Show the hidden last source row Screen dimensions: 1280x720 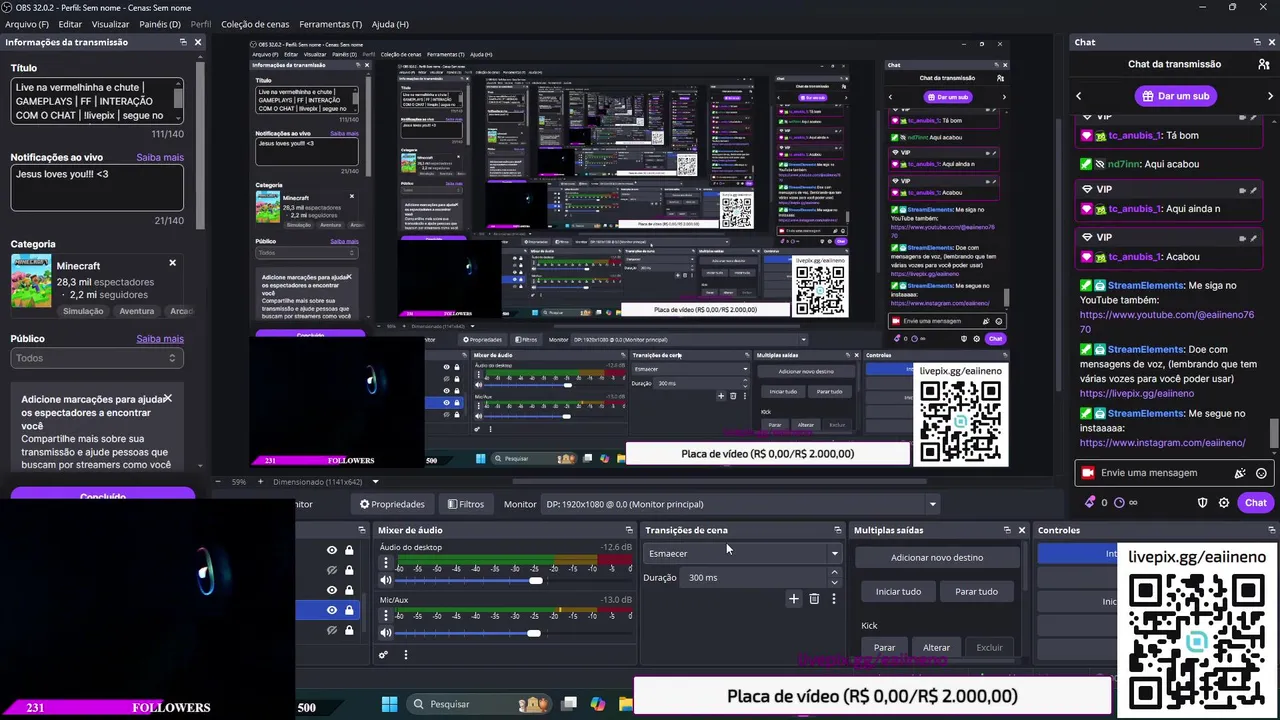[x=332, y=630]
